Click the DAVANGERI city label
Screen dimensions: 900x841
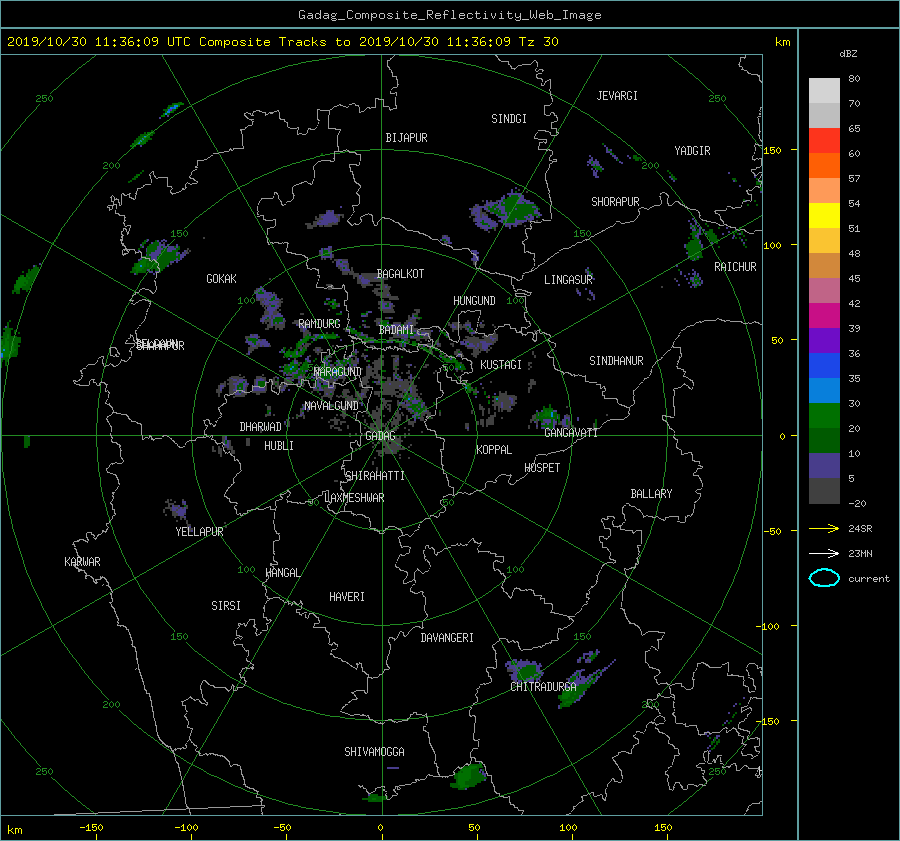[x=447, y=638]
